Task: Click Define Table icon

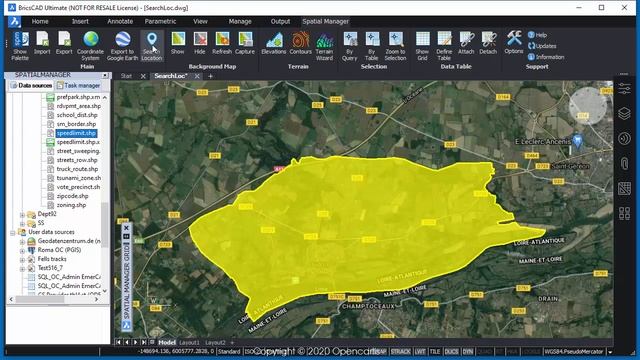Action: point(444,40)
